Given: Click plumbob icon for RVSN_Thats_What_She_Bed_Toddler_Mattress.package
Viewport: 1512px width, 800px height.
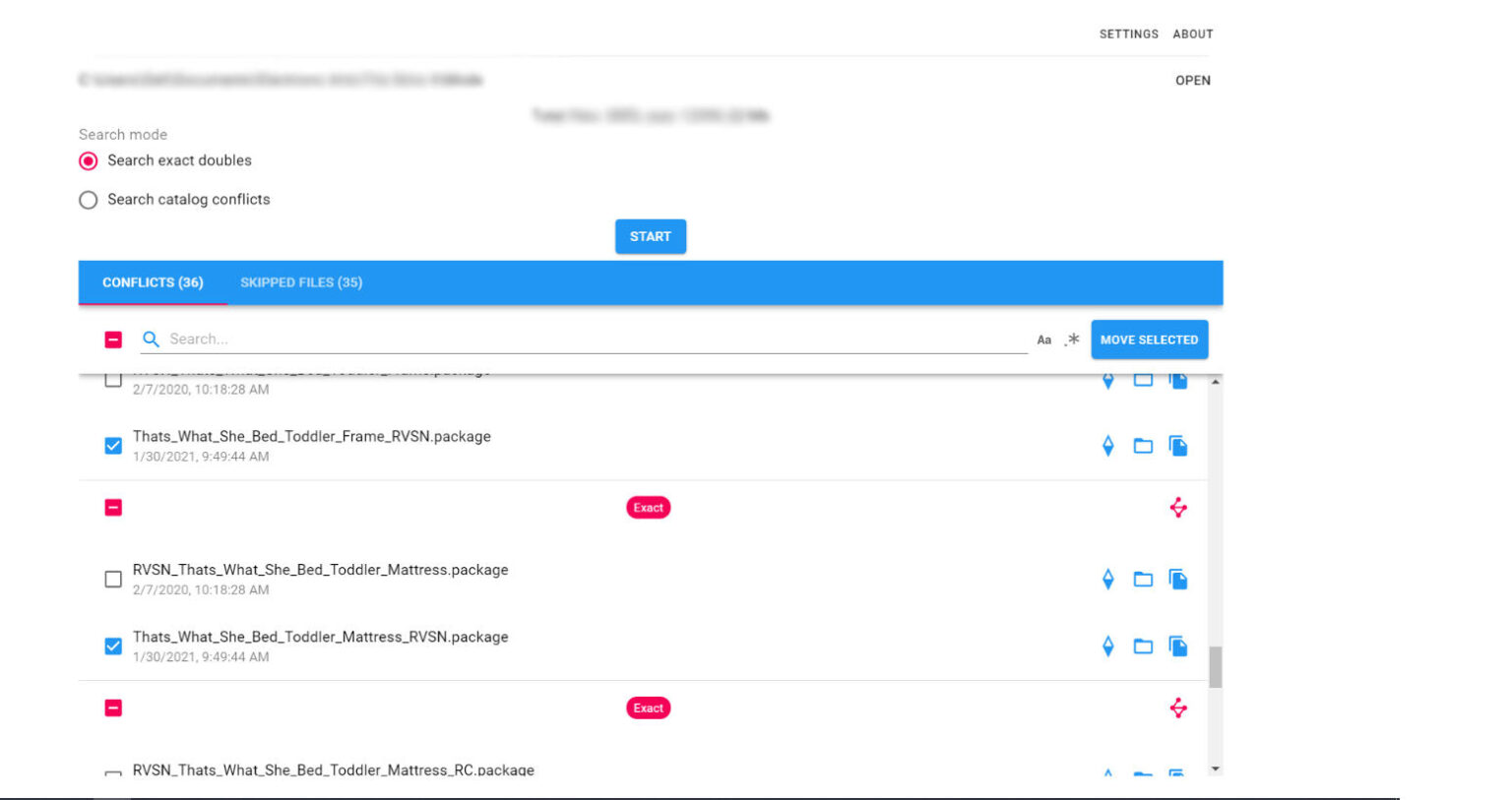Looking at the screenshot, I should tap(1107, 580).
